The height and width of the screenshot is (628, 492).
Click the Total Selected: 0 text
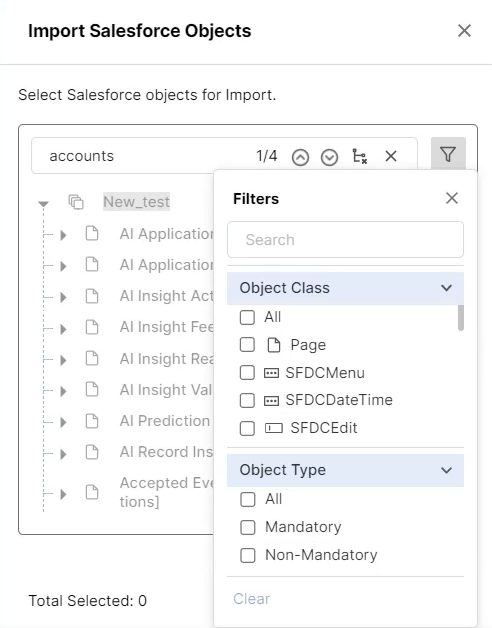coord(88,601)
